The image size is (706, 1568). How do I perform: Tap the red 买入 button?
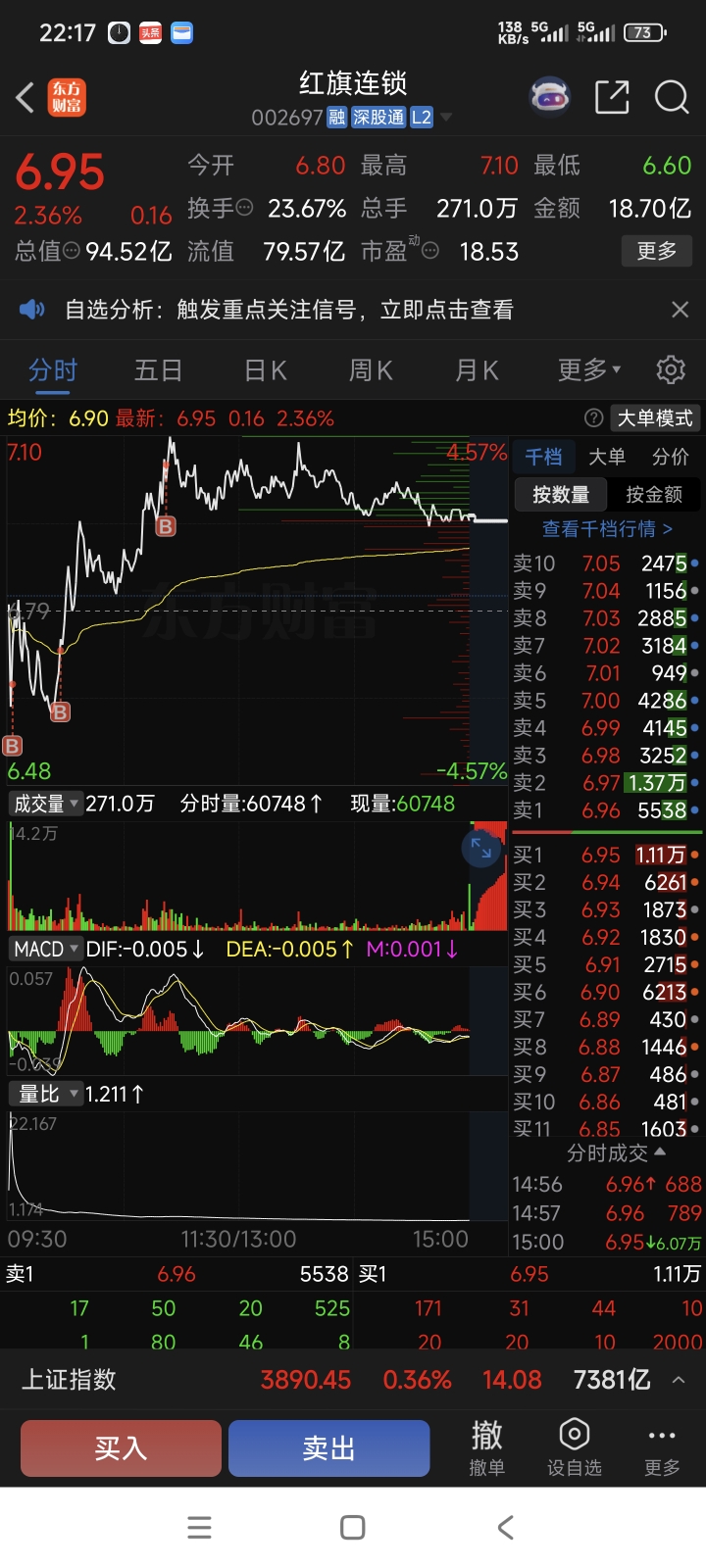[x=121, y=1447]
